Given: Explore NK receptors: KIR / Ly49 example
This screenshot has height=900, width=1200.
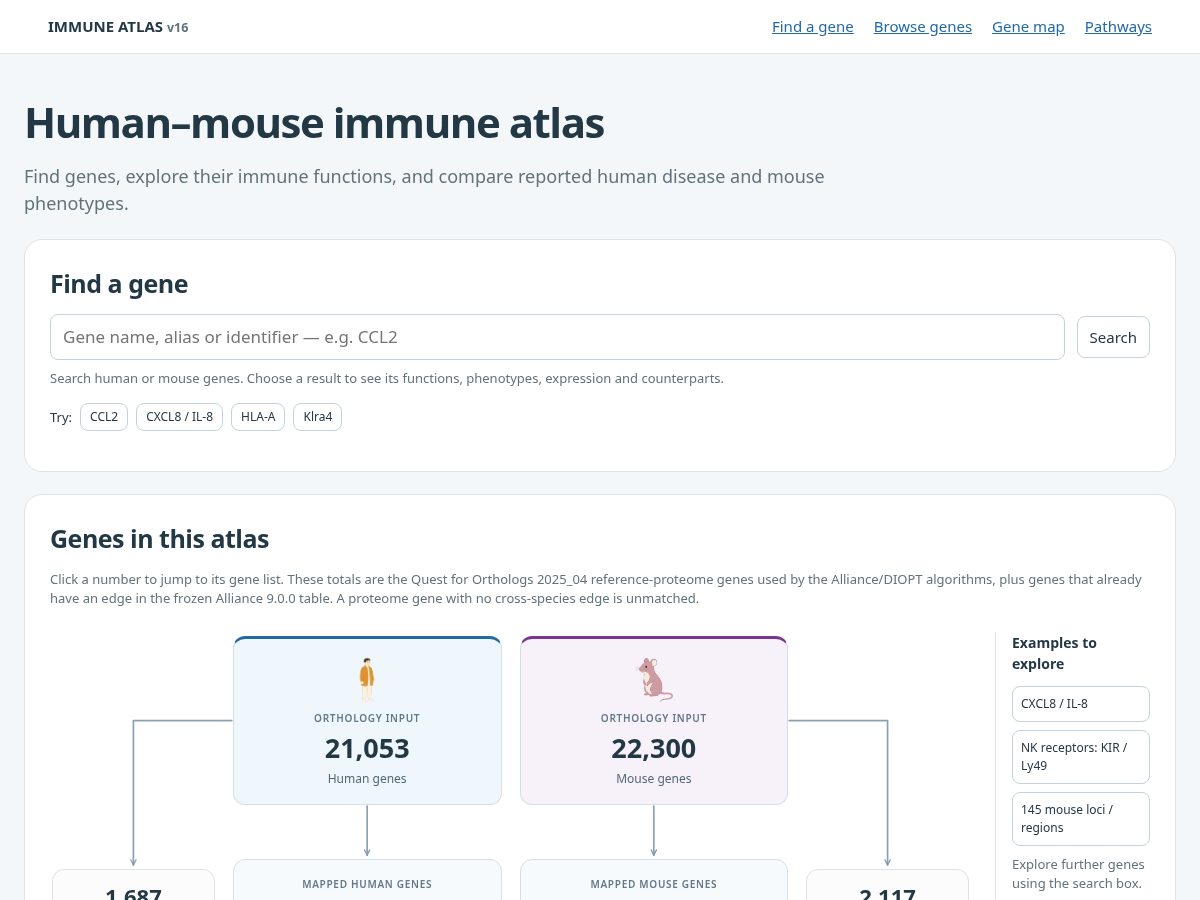Looking at the screenshot, I should pyautogui.click(x=1081, y=757).
